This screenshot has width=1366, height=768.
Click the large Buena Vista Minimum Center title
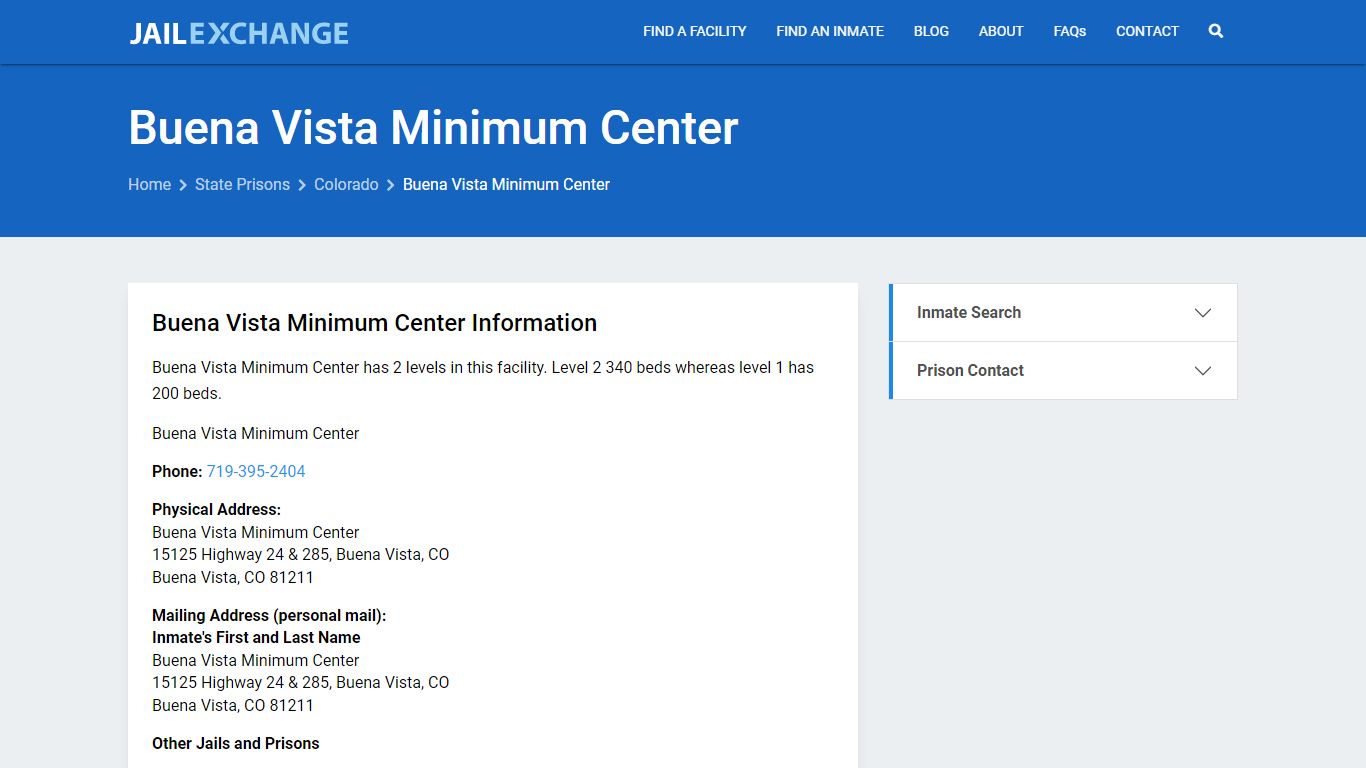coord(433,127)
